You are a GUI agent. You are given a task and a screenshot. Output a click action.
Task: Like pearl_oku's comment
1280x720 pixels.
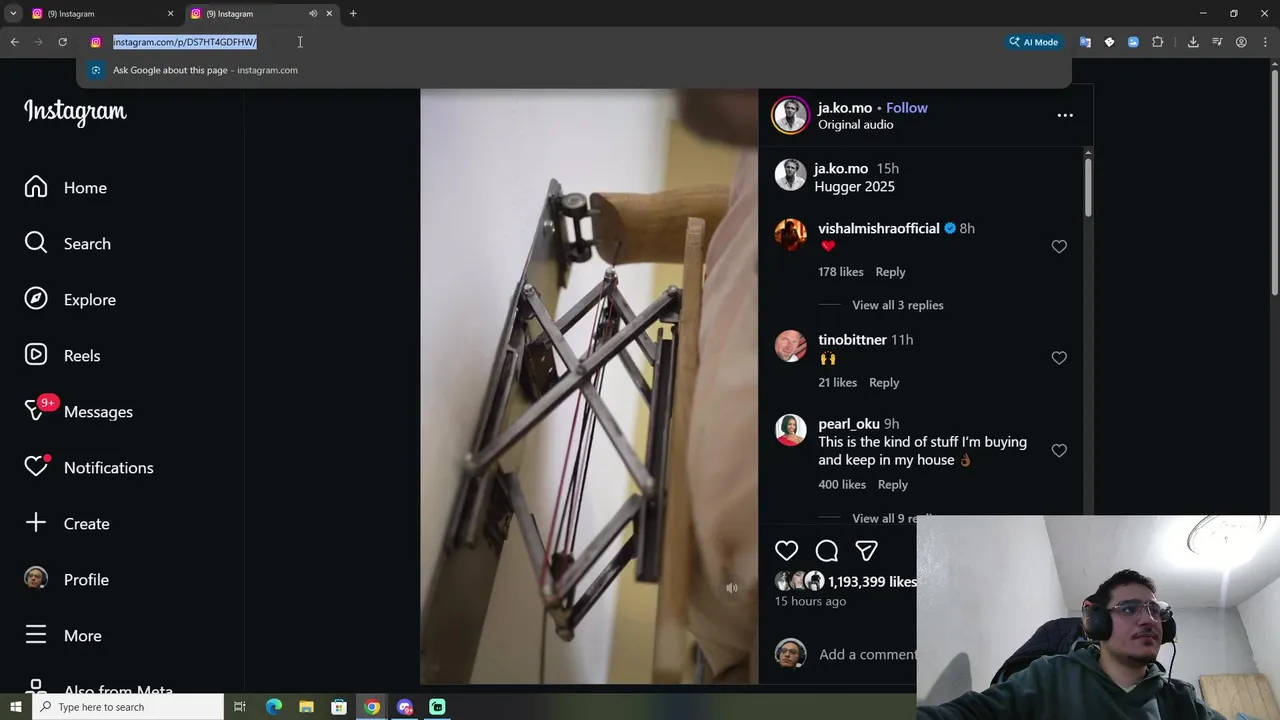point(1059,451)
